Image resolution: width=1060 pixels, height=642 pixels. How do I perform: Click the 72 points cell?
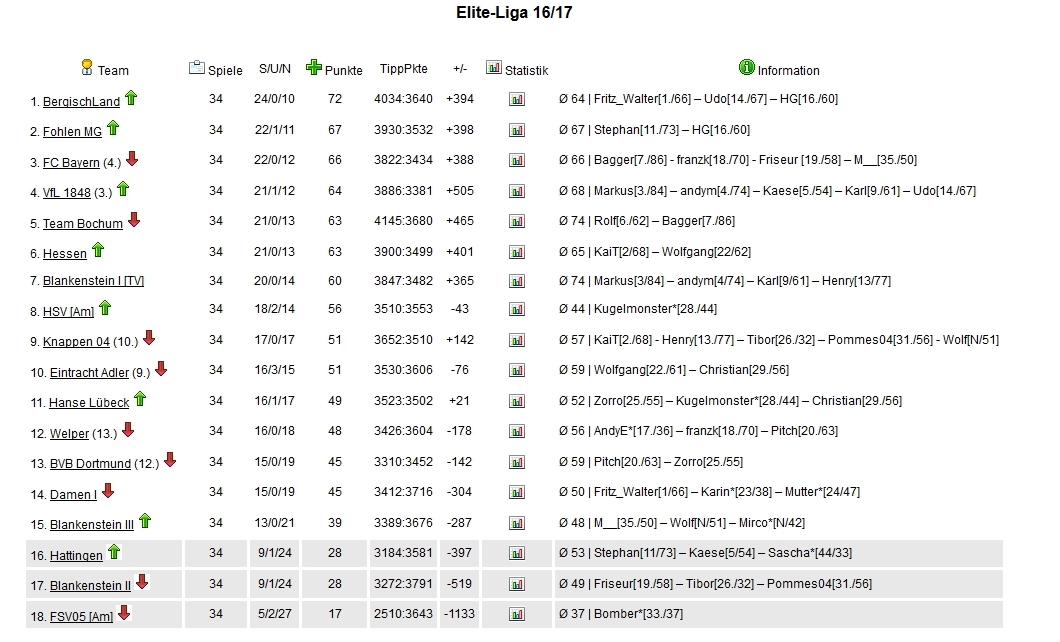click(335, 99)
